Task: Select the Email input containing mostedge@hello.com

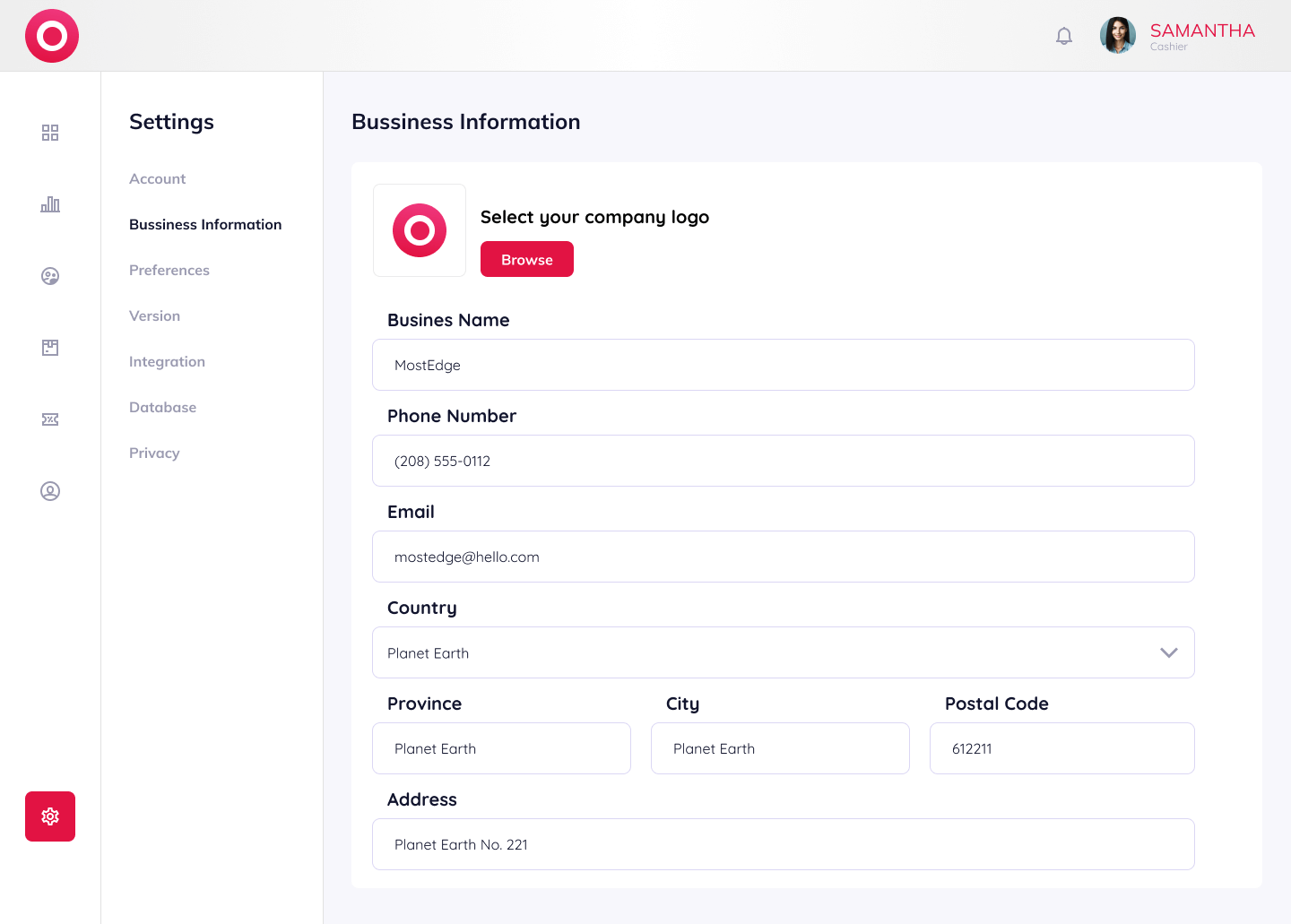Action: coord(783,557)
